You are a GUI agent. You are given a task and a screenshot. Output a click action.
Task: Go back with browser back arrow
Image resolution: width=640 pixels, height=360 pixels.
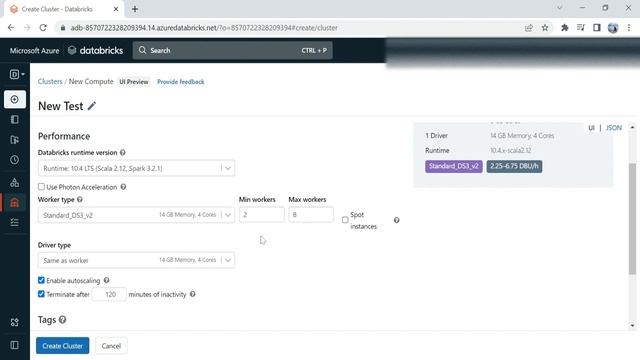click(x=11, y=28)
